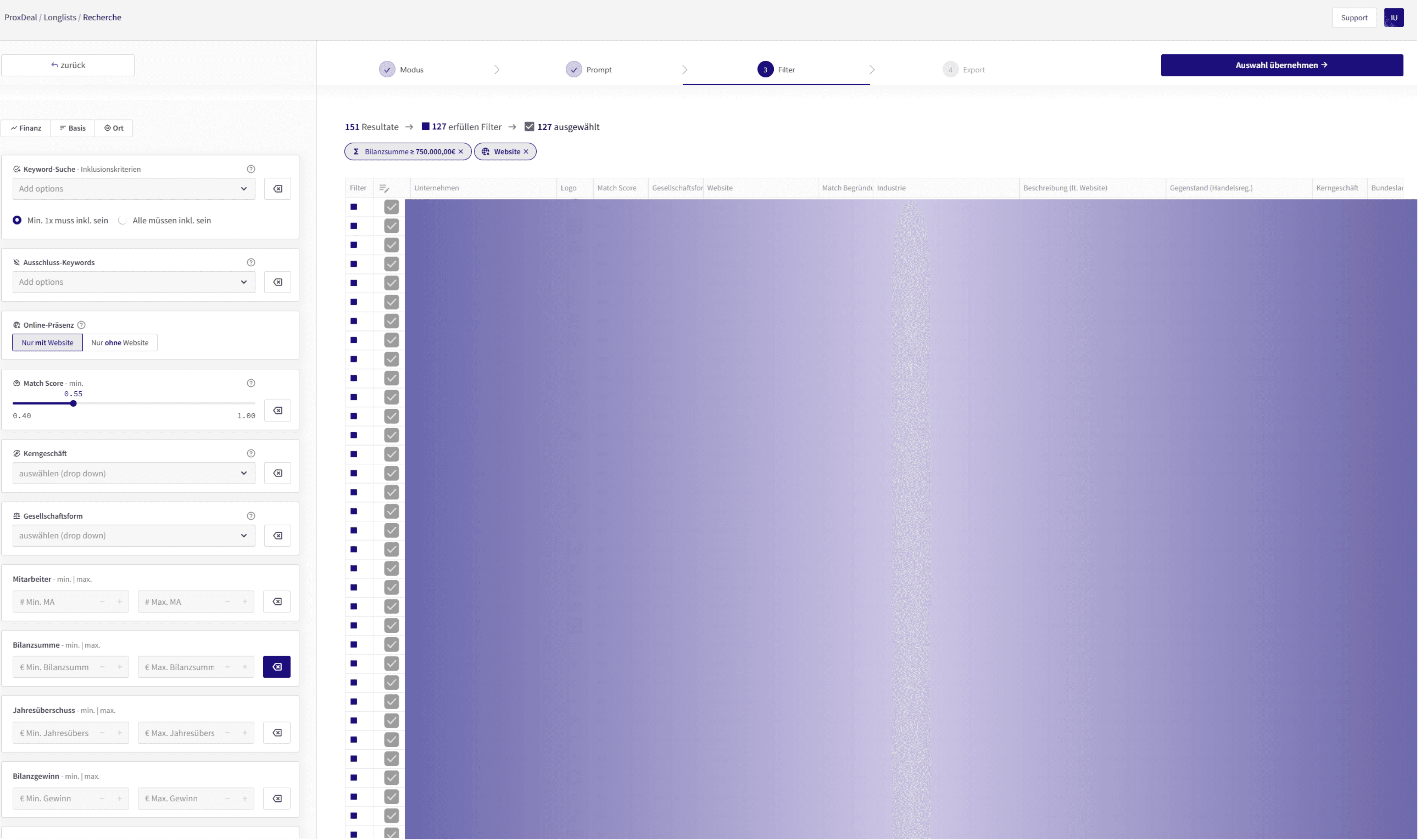The height and width of the screenshot is (840, 1418).
Task: Select the 'Alle müssen inkl. sein' radio option
Action: [123, 220]
